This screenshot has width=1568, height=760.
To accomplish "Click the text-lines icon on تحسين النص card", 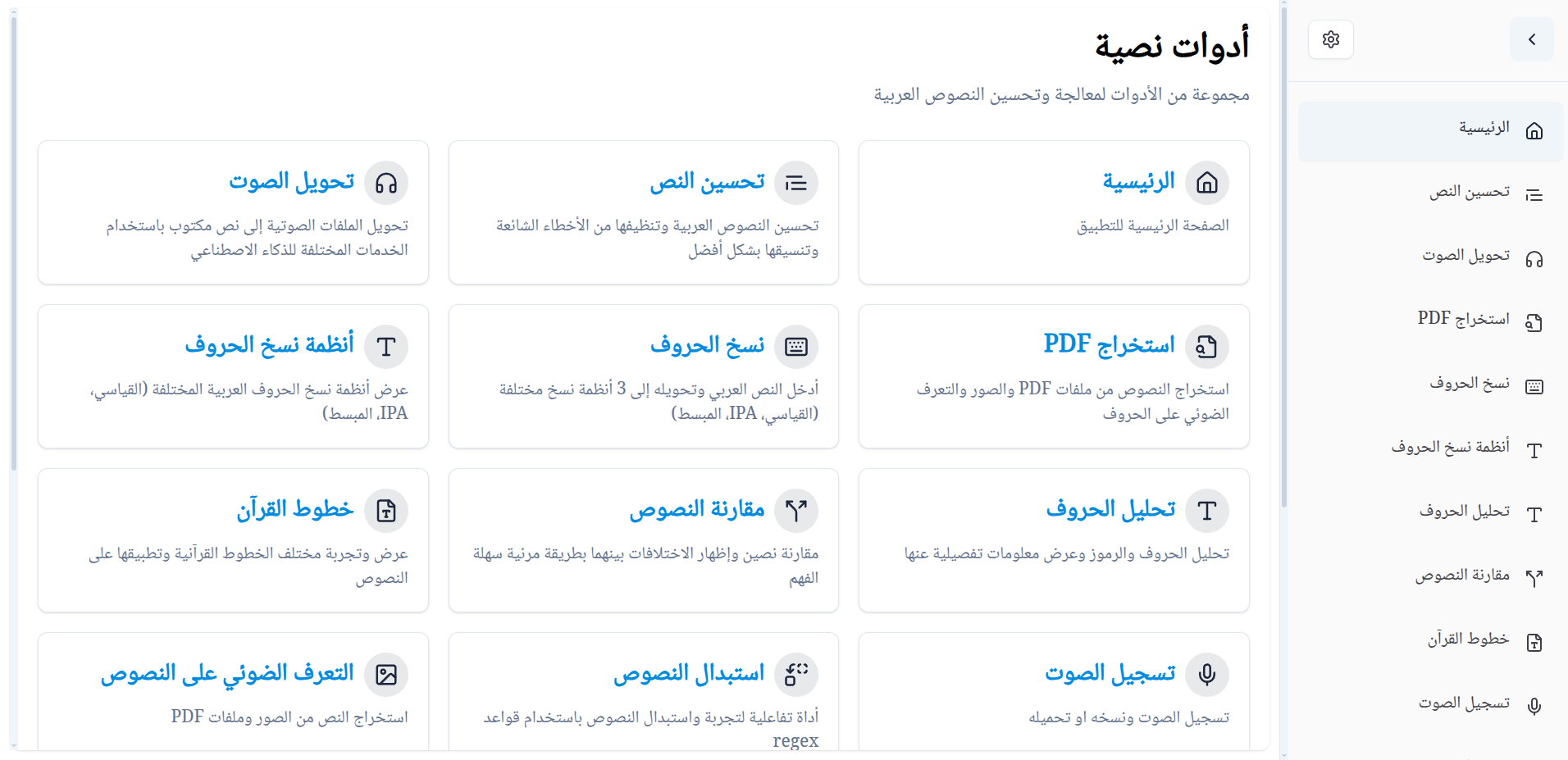I will (x=796, y=183).
